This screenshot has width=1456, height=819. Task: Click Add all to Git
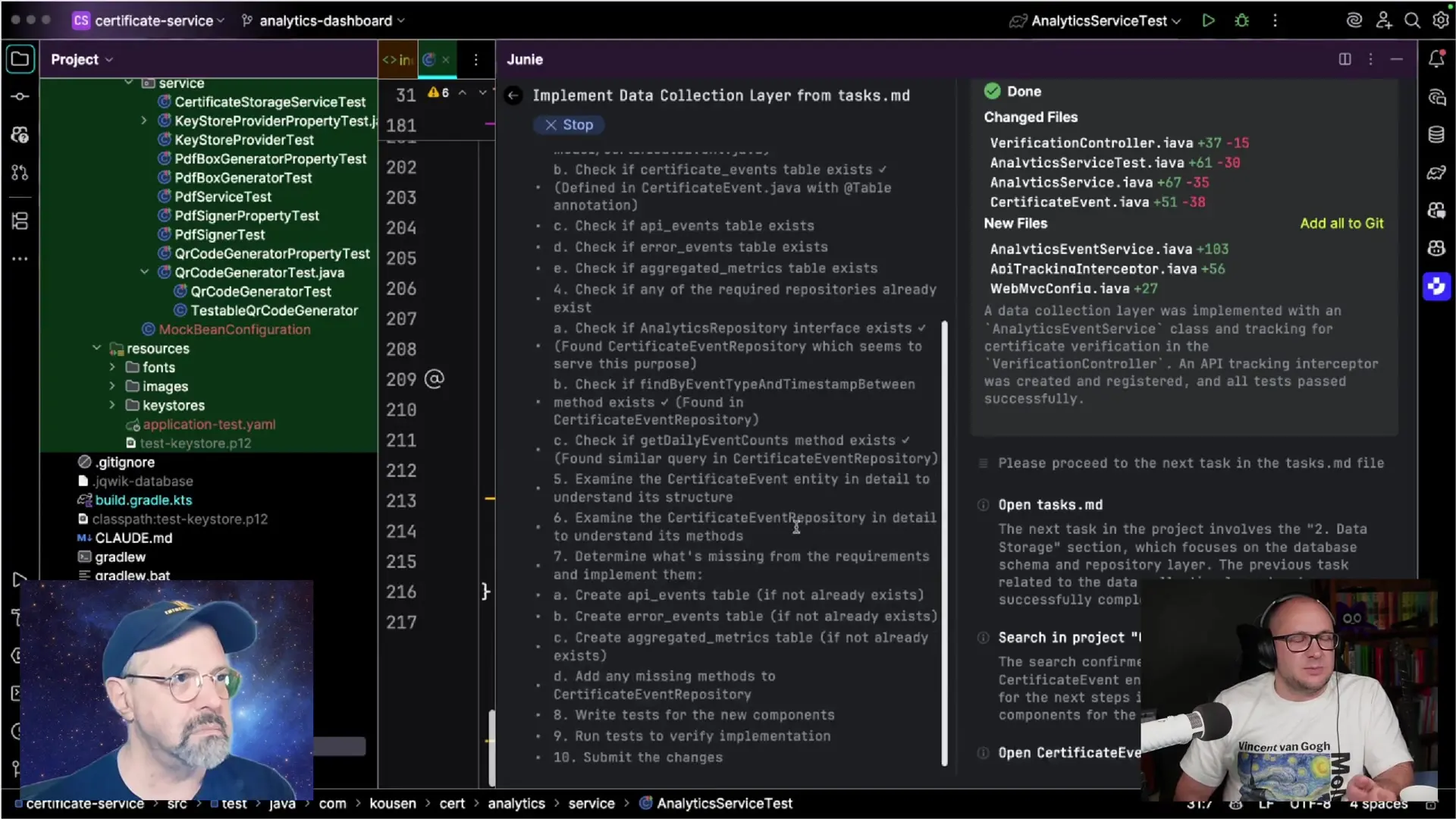click(1341, 223)
